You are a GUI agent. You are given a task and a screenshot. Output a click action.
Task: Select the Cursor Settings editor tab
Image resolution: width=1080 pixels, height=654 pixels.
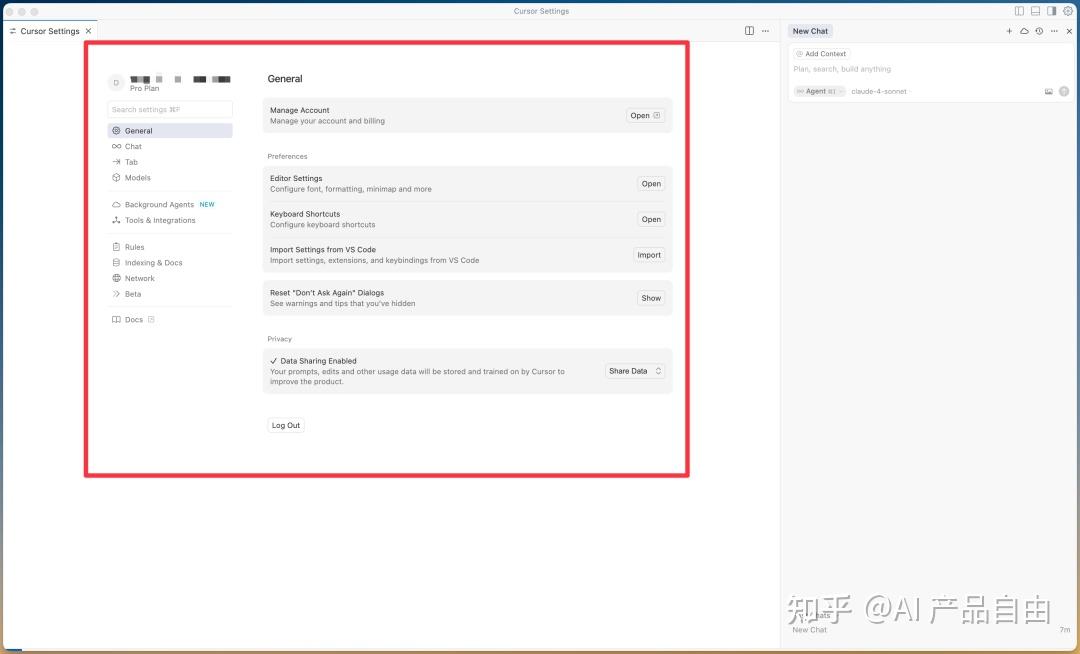coord(50,31)
